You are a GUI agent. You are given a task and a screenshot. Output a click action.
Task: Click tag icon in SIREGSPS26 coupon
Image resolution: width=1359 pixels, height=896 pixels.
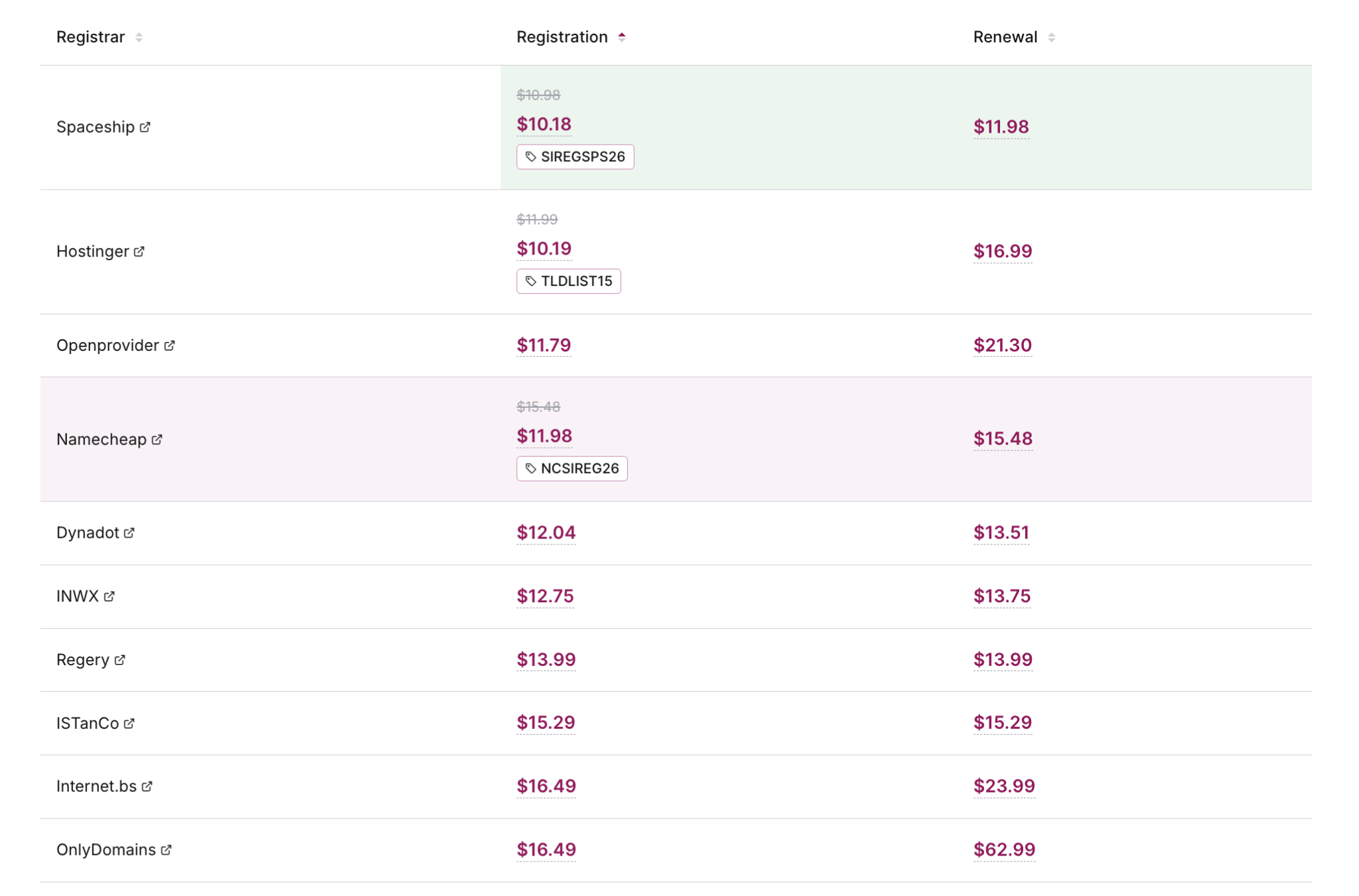tap(531, 157)
